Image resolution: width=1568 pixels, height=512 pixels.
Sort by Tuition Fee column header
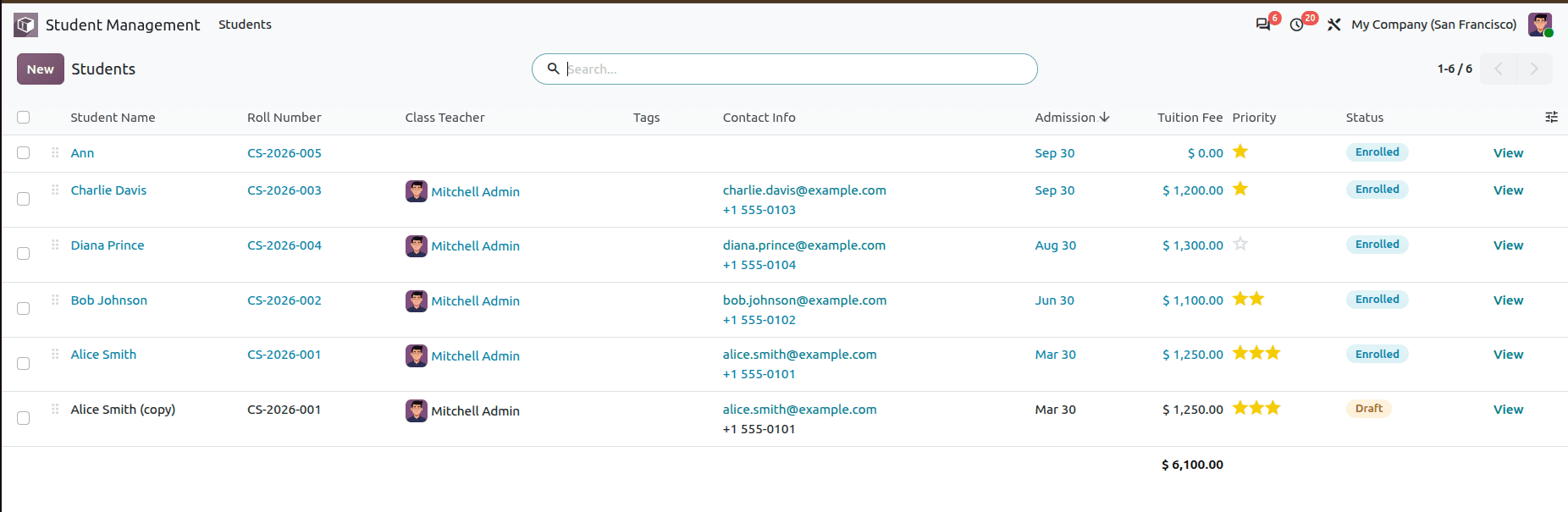point(1190,118)
